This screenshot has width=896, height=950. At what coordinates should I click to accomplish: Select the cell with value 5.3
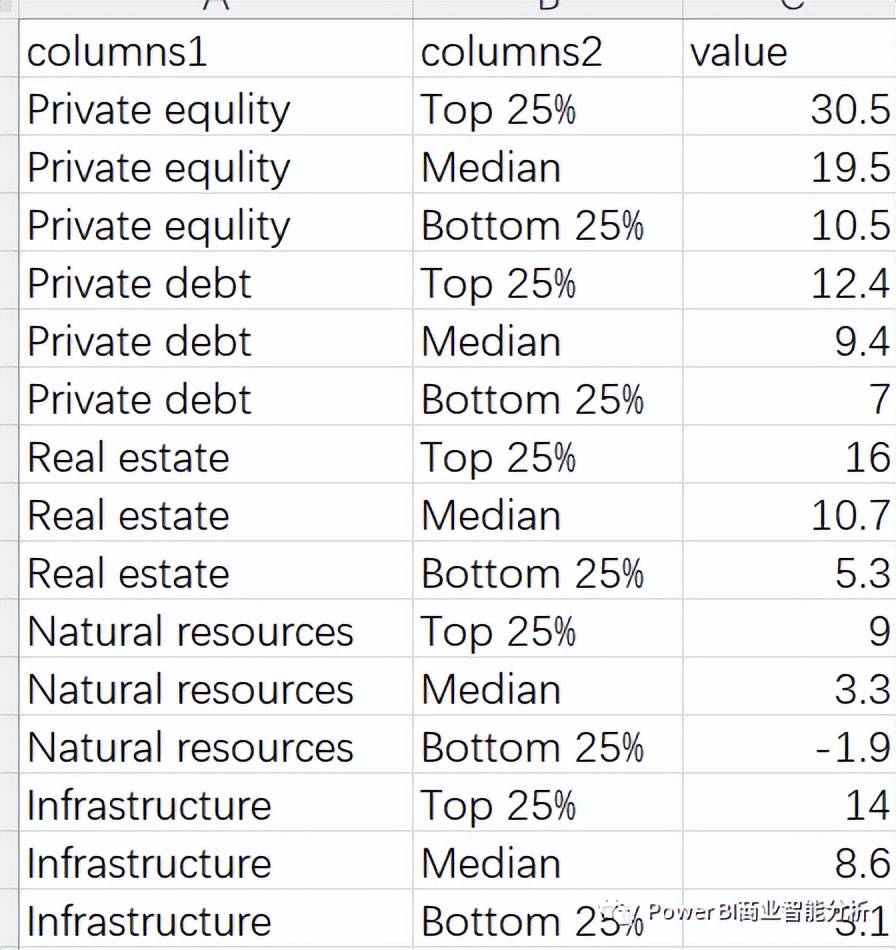(789, 571)
